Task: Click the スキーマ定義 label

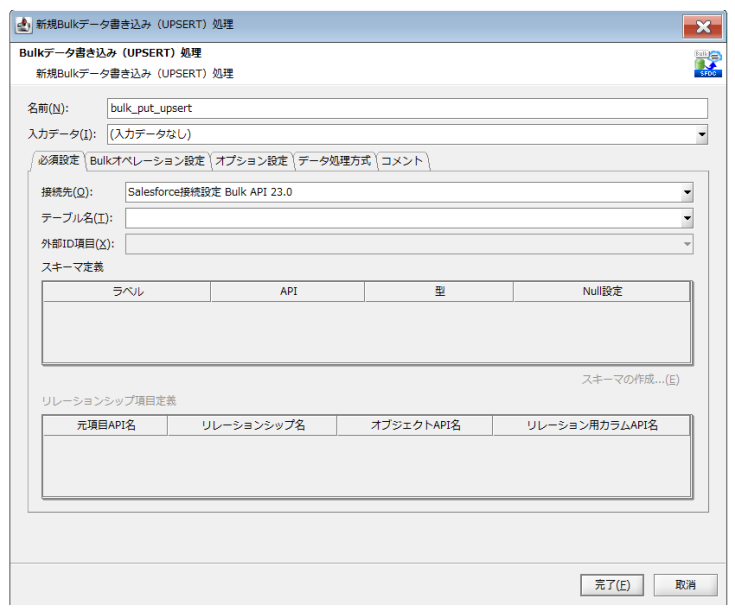Action: (72, 267)
